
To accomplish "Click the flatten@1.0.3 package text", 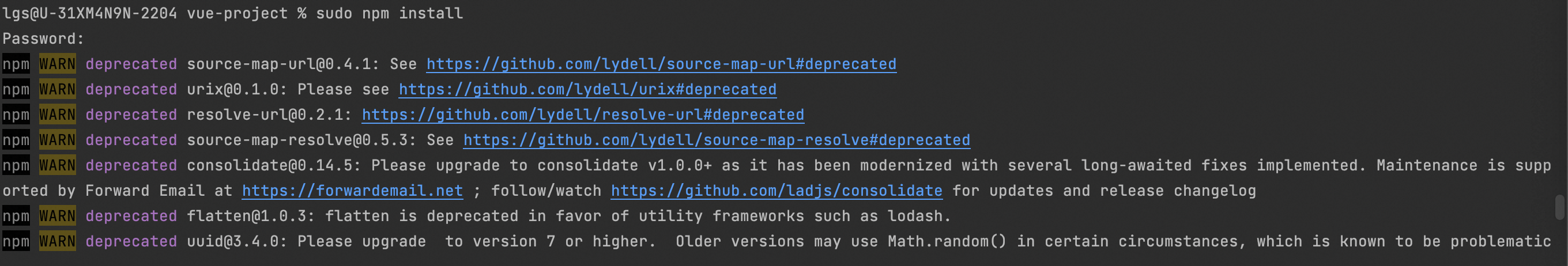I will pyautogui.click(x=250, y=216).
